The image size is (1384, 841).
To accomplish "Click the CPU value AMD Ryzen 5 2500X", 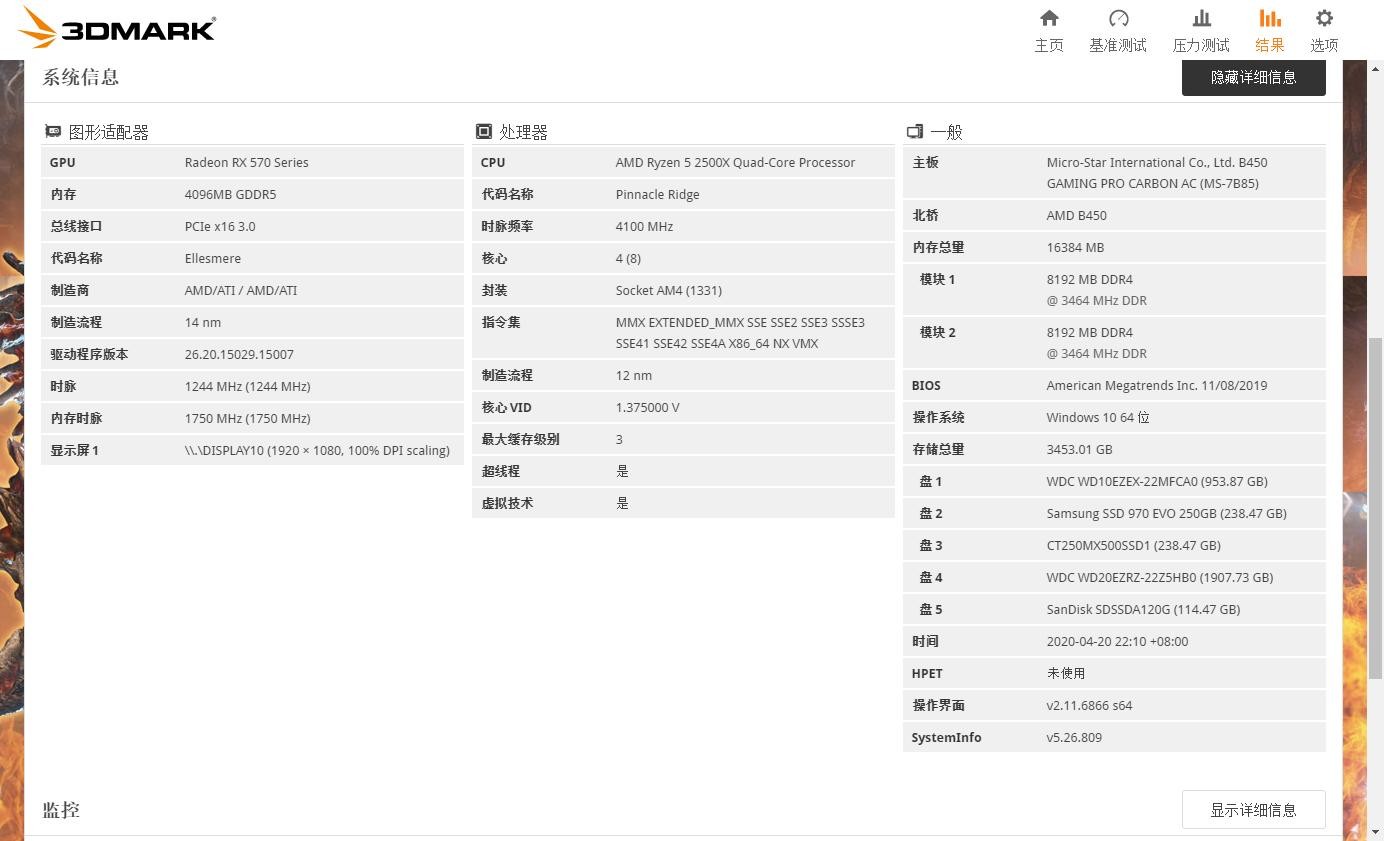I will coord(735,162).
